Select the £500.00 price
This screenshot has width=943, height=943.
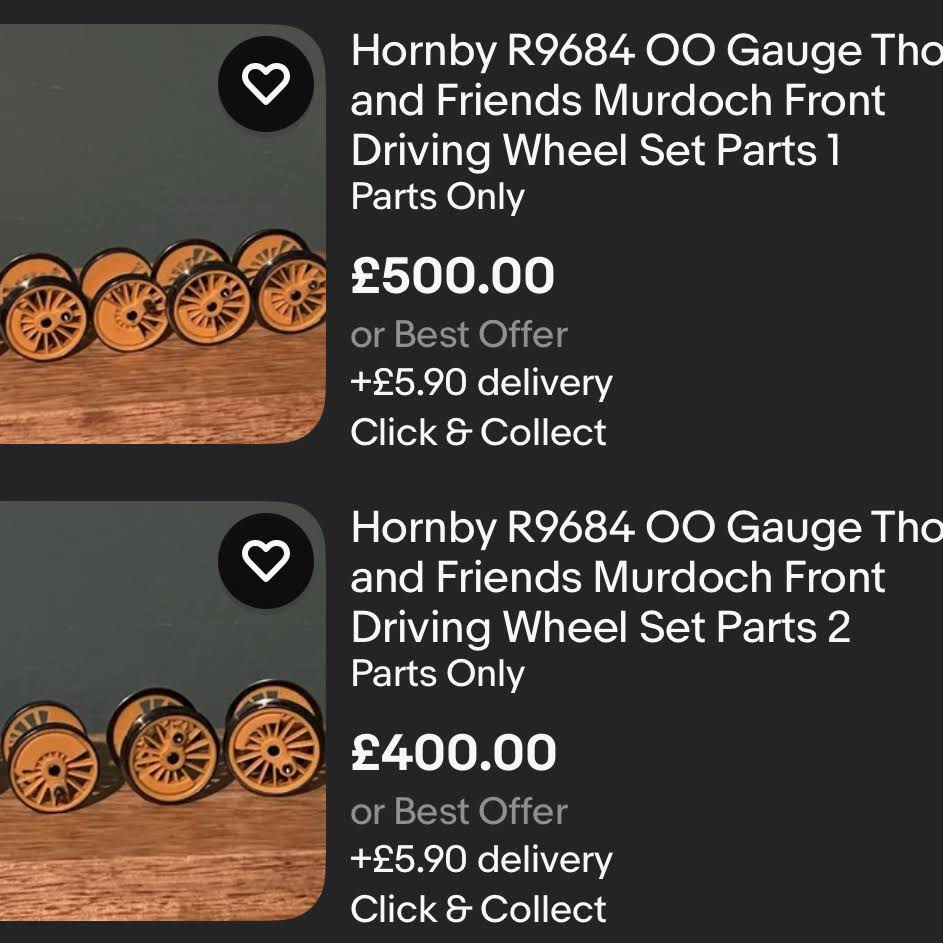pyautogui.click(x=452, y=275)
